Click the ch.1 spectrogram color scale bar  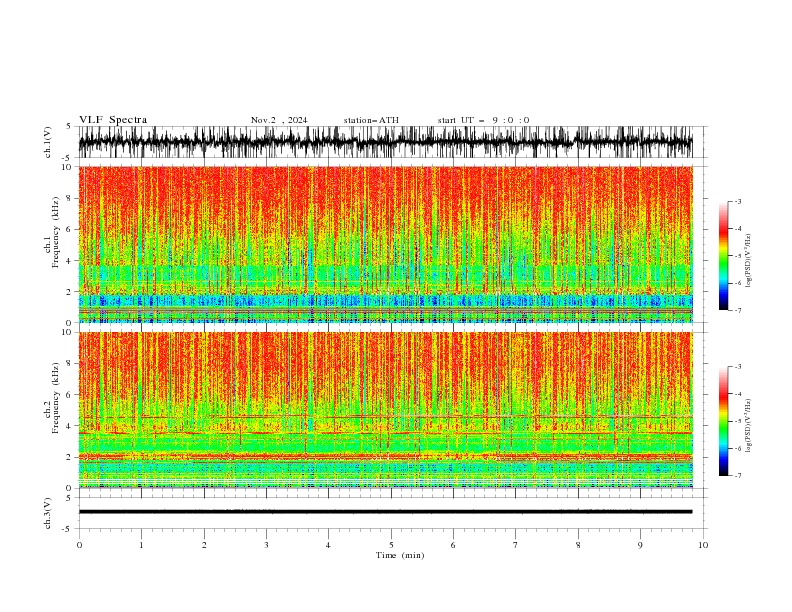pos(723,256)
